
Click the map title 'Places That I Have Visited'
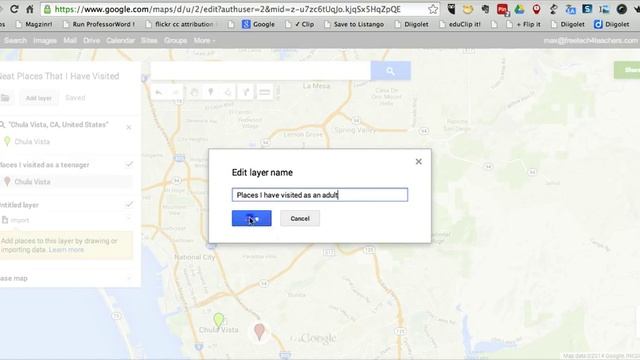click(x=59, y=76)
